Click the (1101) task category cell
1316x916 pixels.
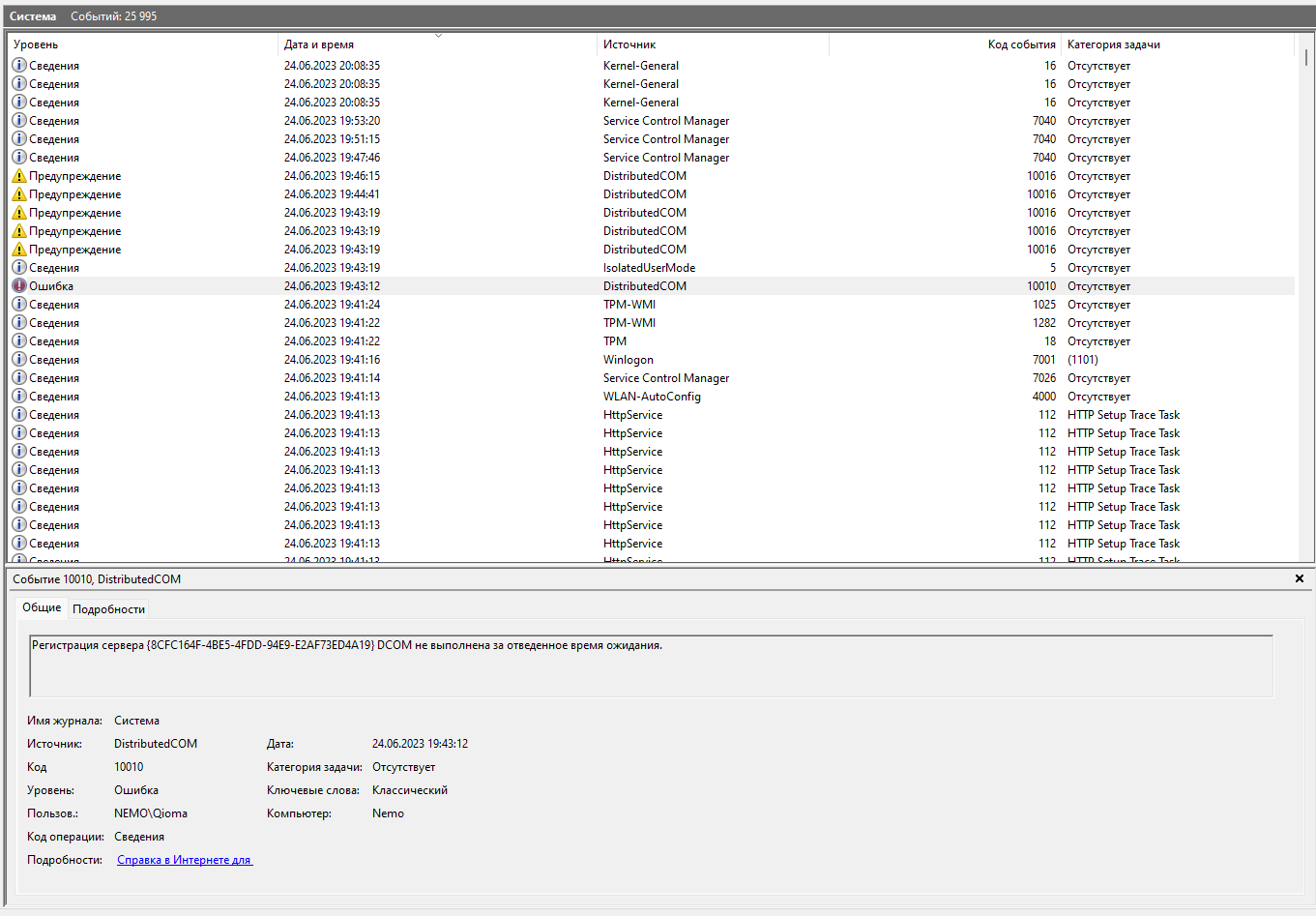(x=1083, y=360)
